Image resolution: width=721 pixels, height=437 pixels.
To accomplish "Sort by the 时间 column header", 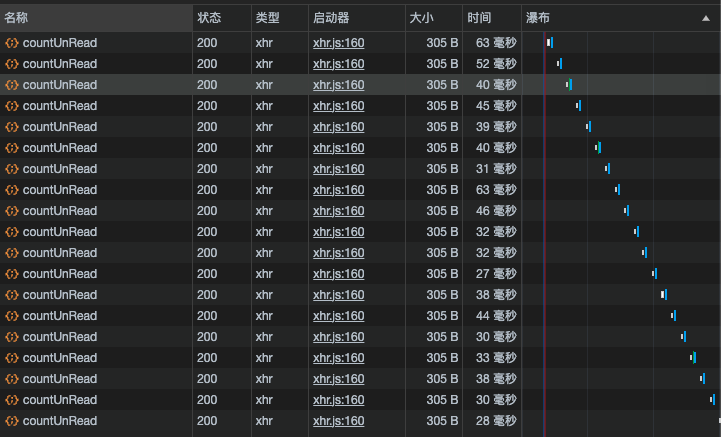I will 492,18.
